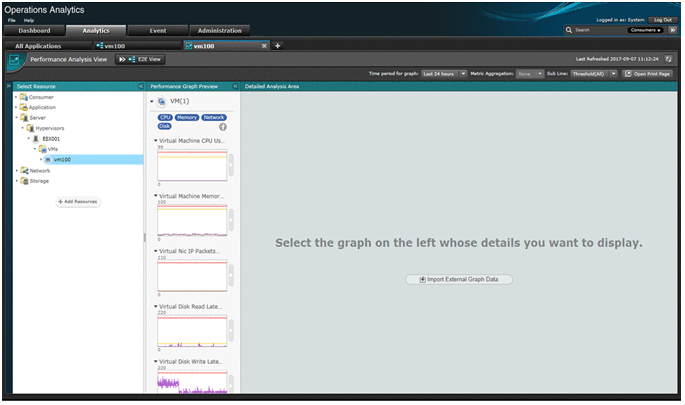
Task: Click the Consumer folder icon in tree
Action: [24, 97]
